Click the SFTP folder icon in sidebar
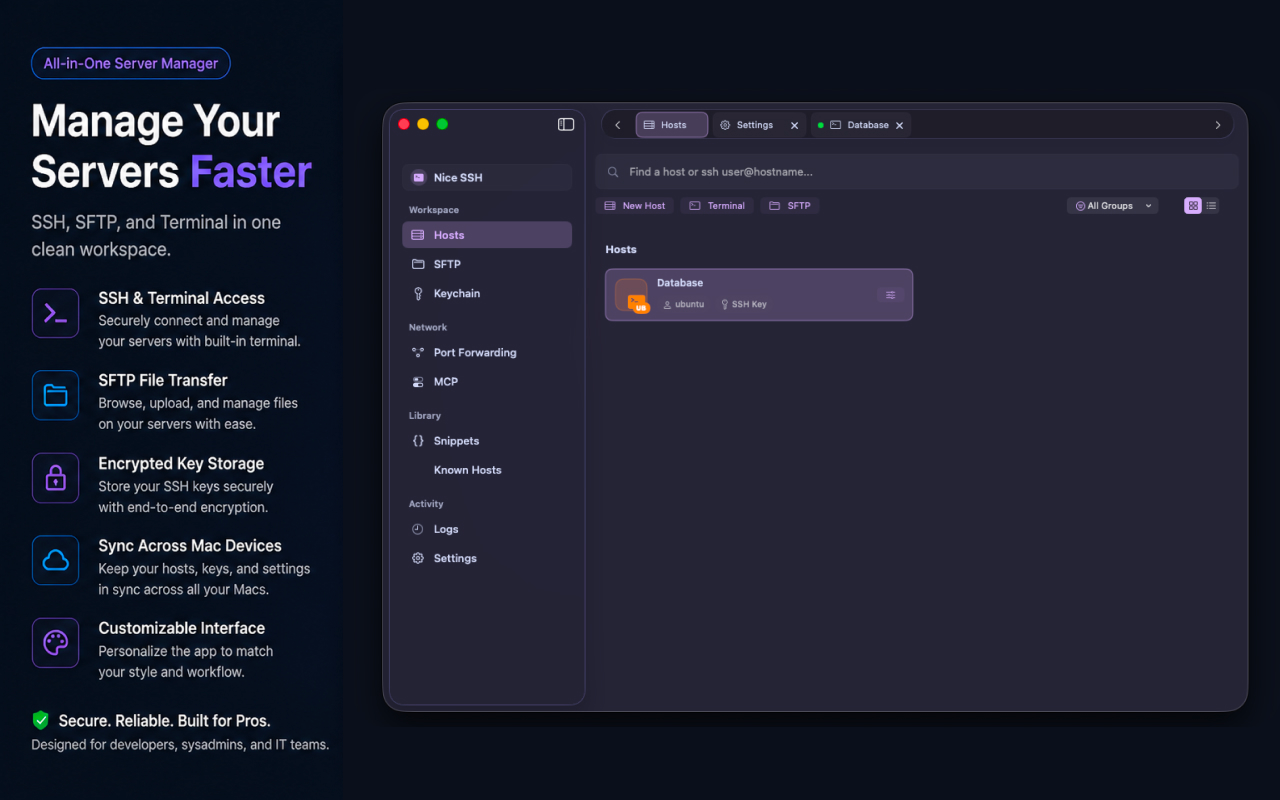The image size is (1280, 800). pyautogui.click(x=418, y=264)
